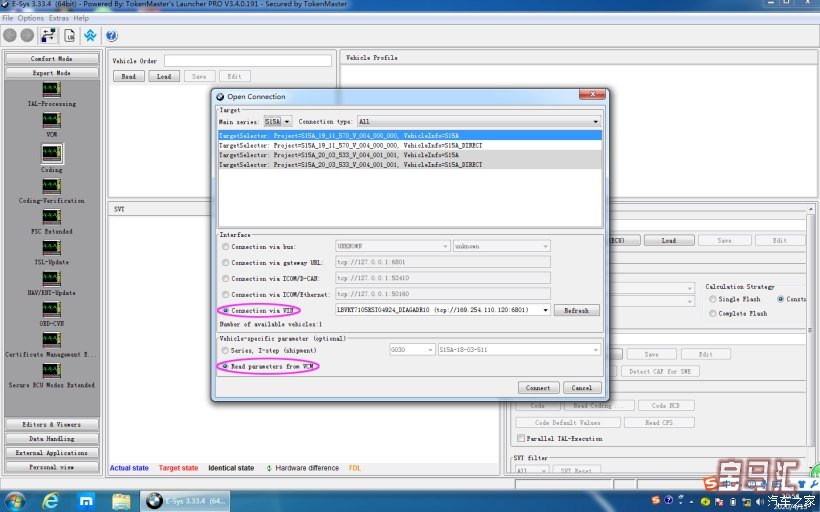
Task: Open the Secure ECU Modes Extended icon
Action: click(51, 371)
